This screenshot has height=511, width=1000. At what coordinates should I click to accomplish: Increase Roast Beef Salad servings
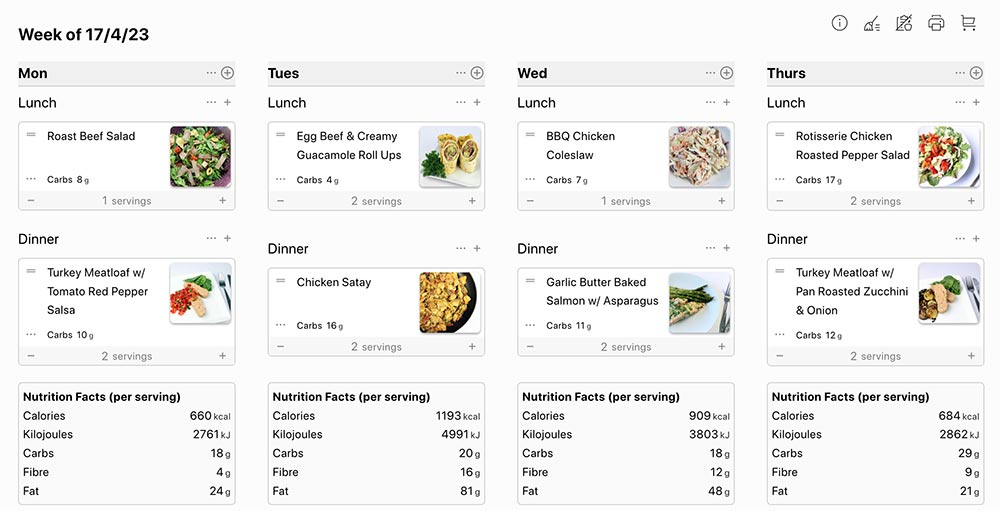pyautogui.click(x=223, y=200)
